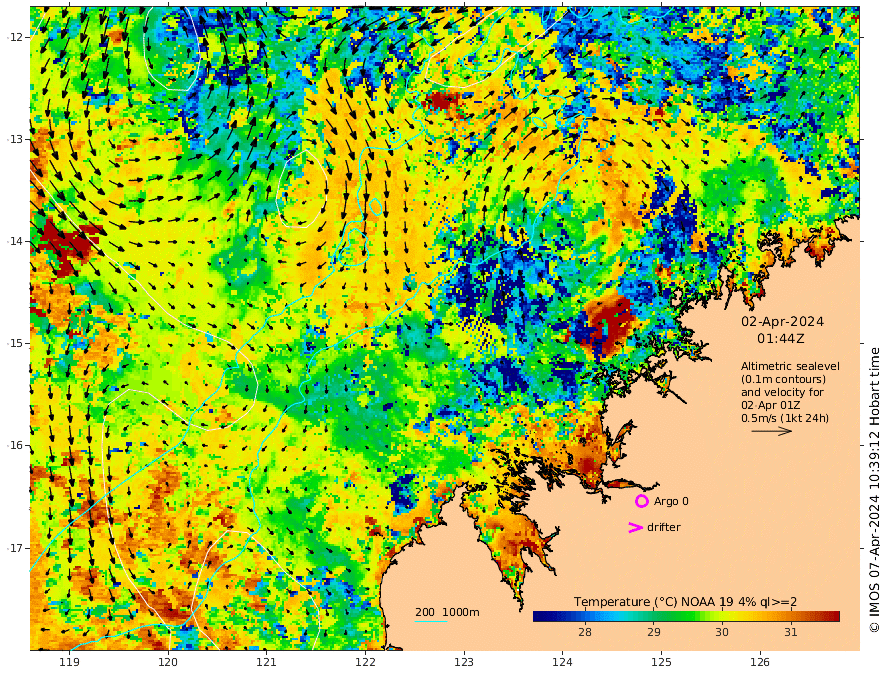Click the vertical IMOS copyright timestamp text

click(x=873, y=490)
